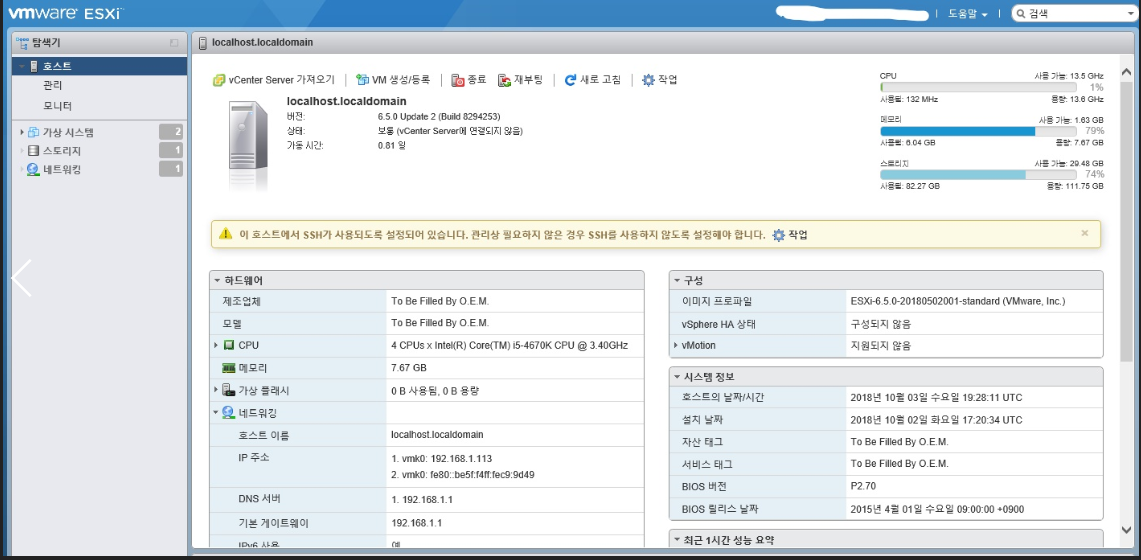Collapse 최근 1시간 성능 요약 panel
The width and height of the screenshot is (1141, 560).
click(677, 540)
